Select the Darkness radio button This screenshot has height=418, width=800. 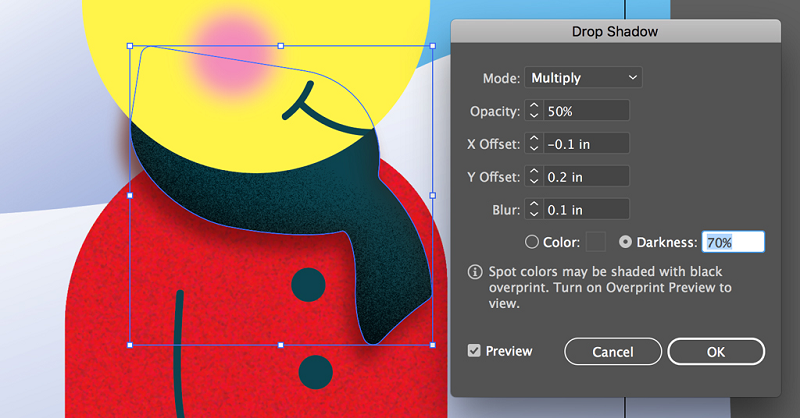click(627, 241)
